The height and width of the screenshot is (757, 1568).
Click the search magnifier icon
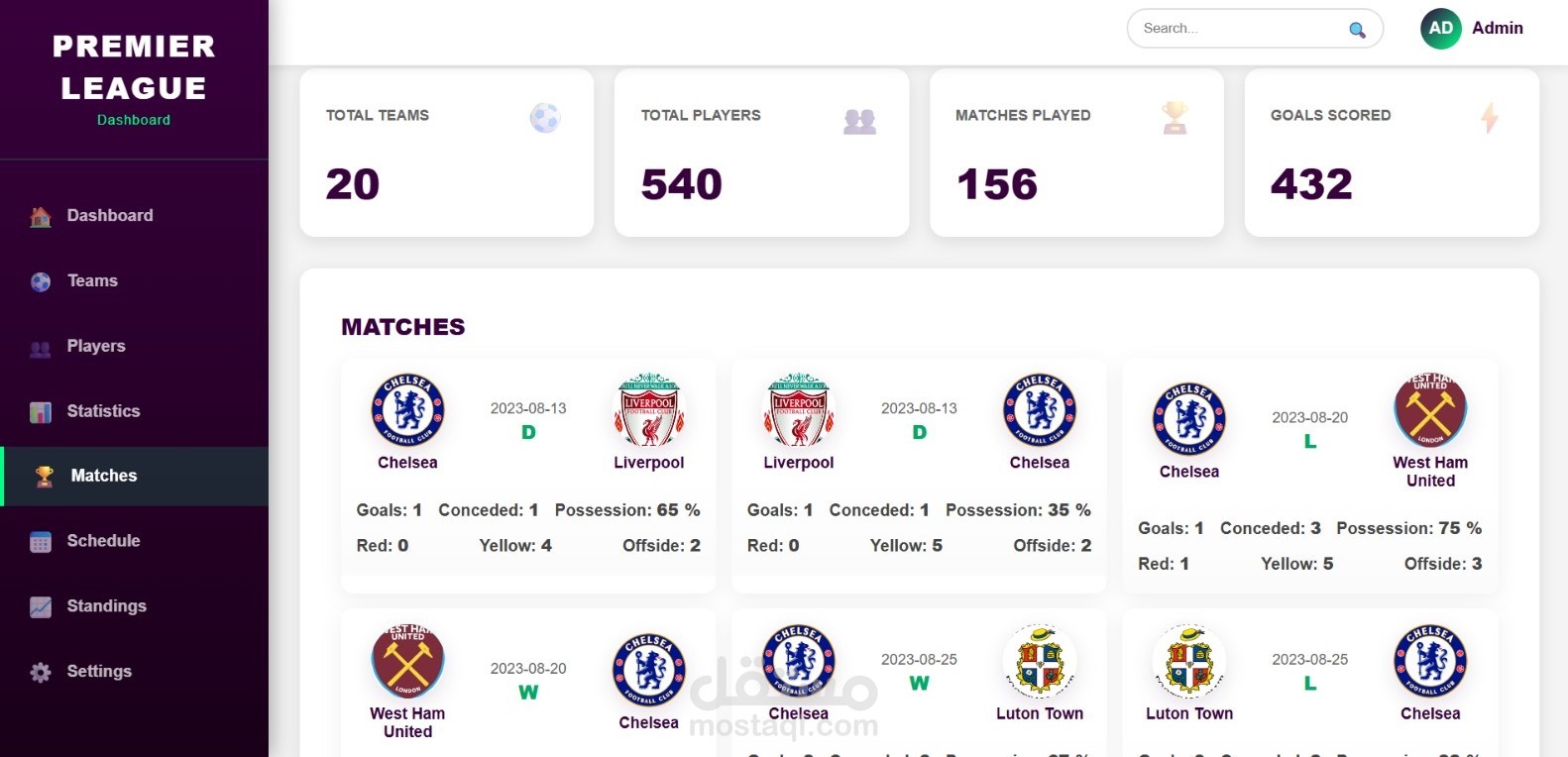1357,30
